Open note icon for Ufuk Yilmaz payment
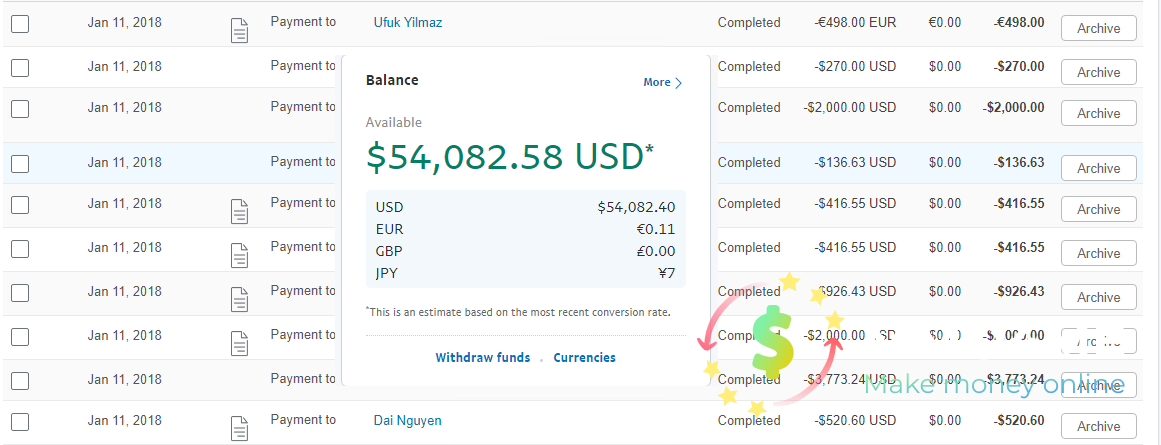The width and height of the screenshot is (1161, 445). (239, 31)
